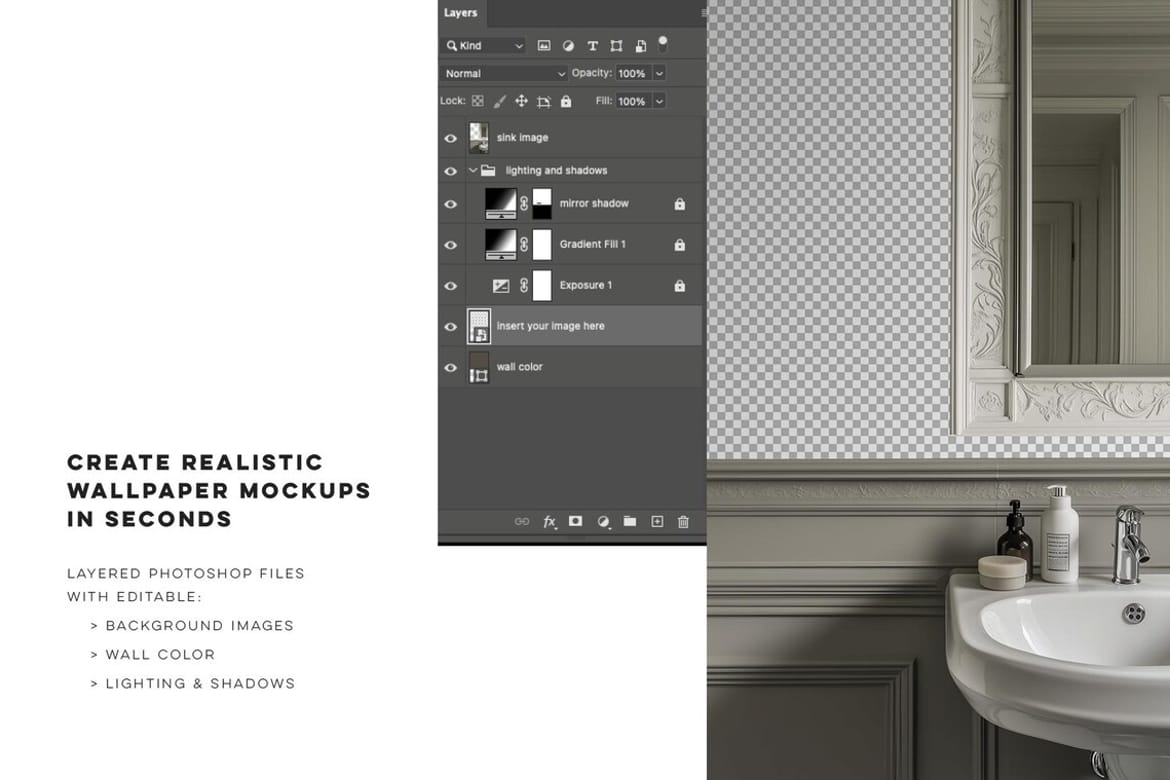Image resolution: width=1170 pixels, height=780 pixels.
Task: Open the Opacity slider dropdown arrow
Action: (660, 73)
